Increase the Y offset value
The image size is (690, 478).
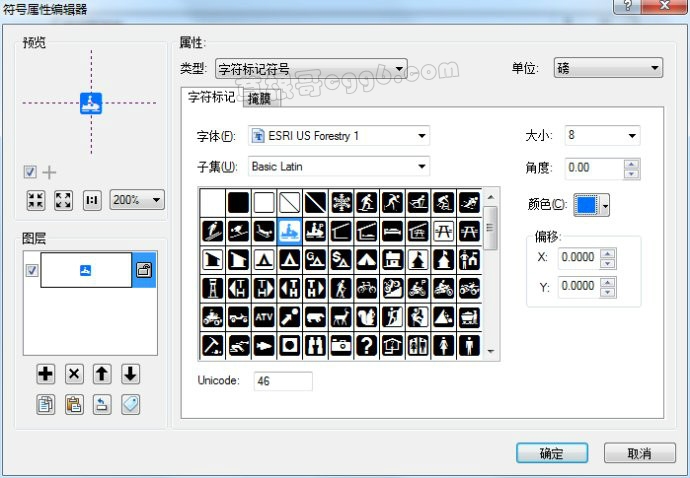[x=608, y=282]
